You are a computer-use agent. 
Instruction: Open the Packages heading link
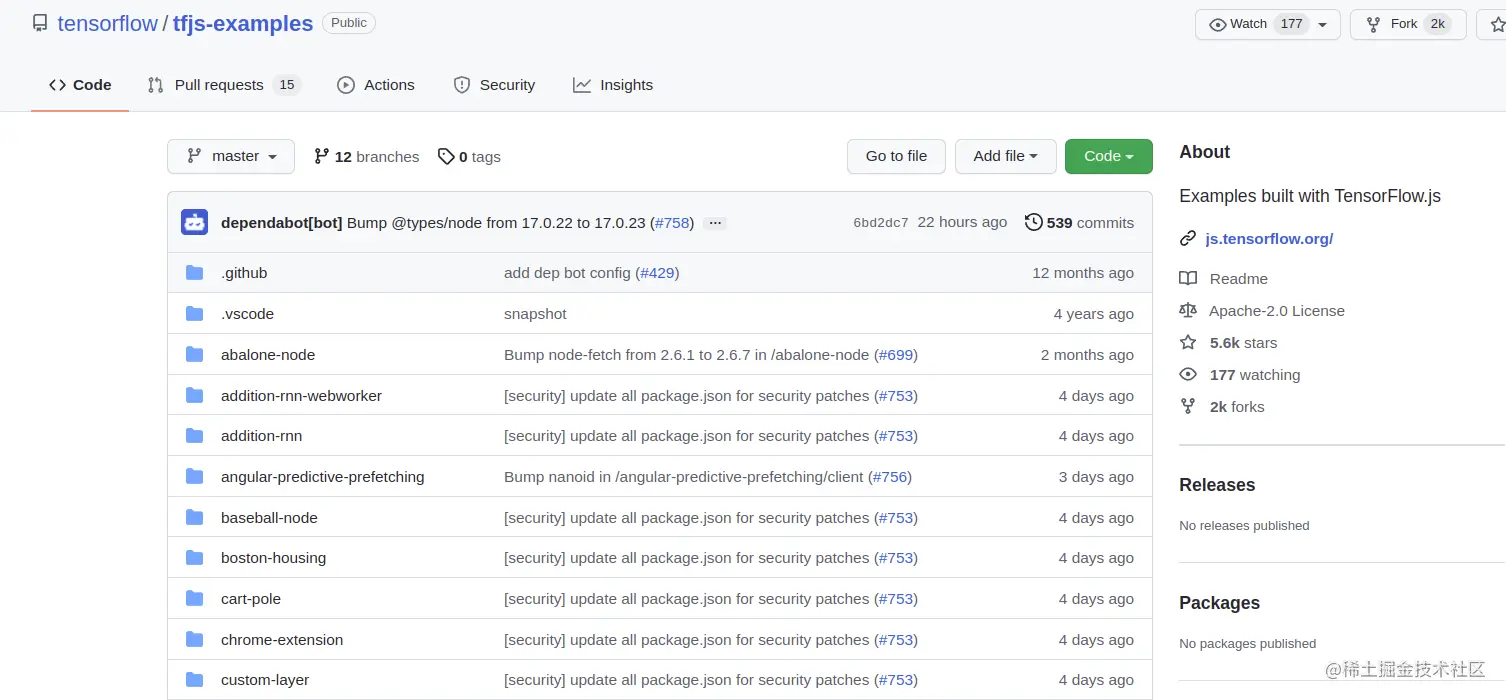pos(1220,603)
